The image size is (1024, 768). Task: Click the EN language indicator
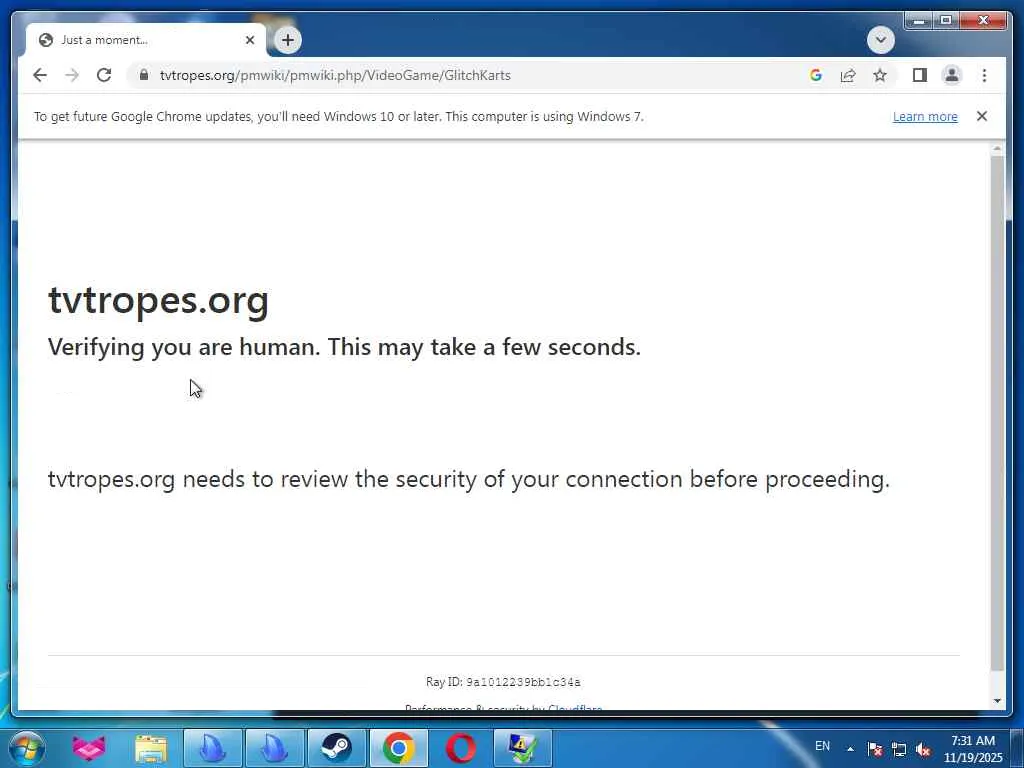822,746
